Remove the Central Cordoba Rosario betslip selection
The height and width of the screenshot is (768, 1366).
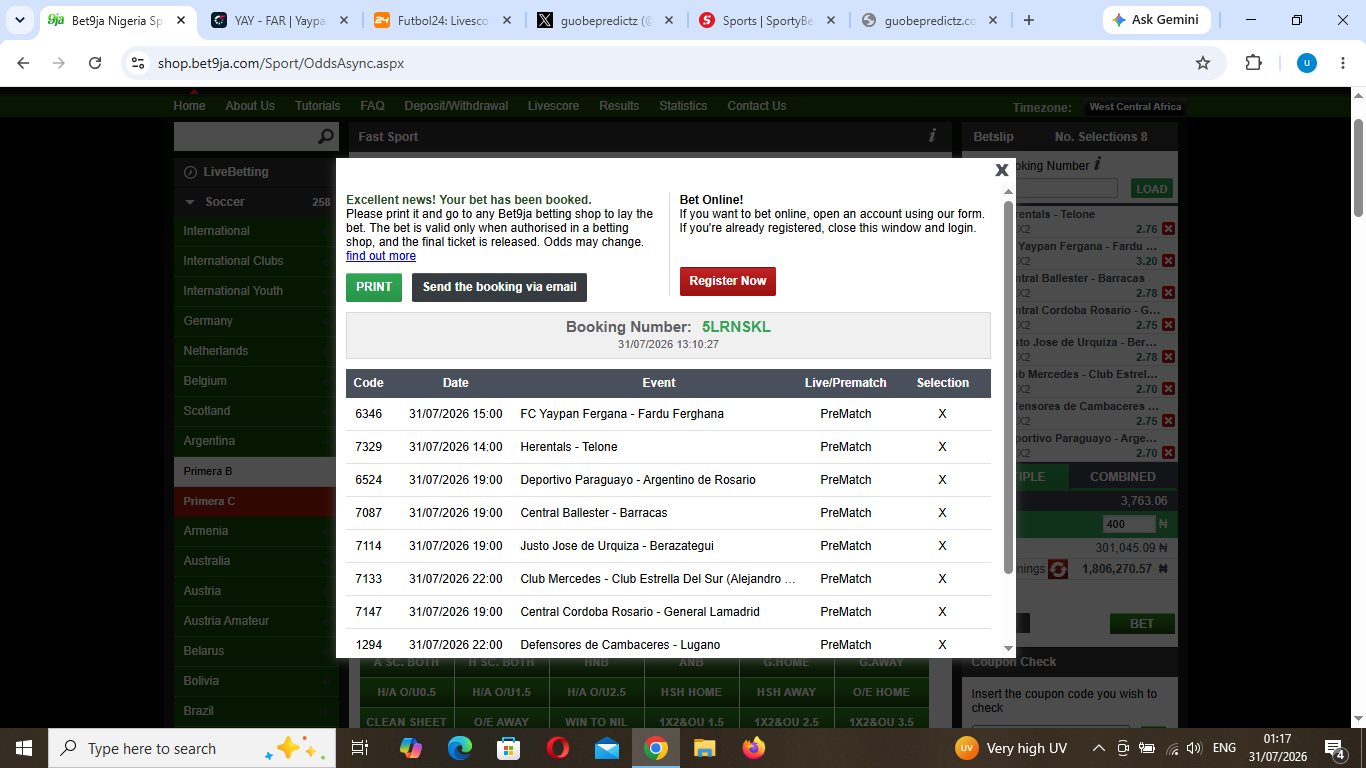pyautogui.click(x=1168, y=325)
